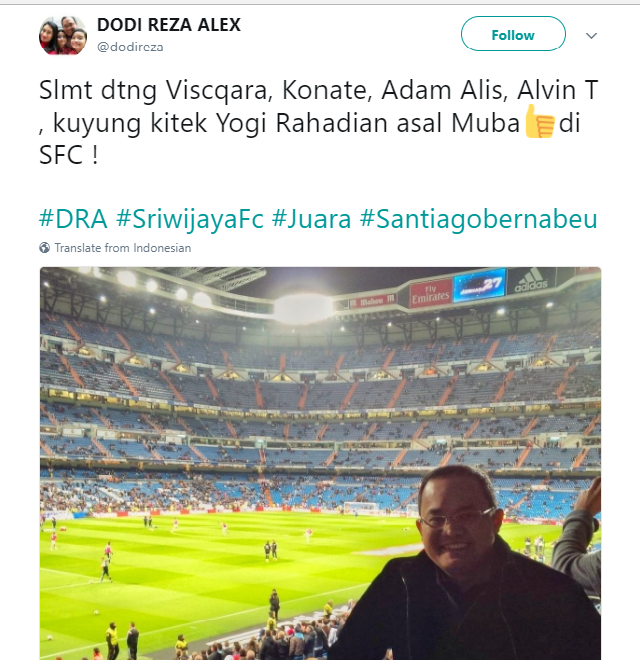Viewport: 640px width, 660px height.
Task: Click the blue scoreboard showing 27
Action: pos(480,286)
